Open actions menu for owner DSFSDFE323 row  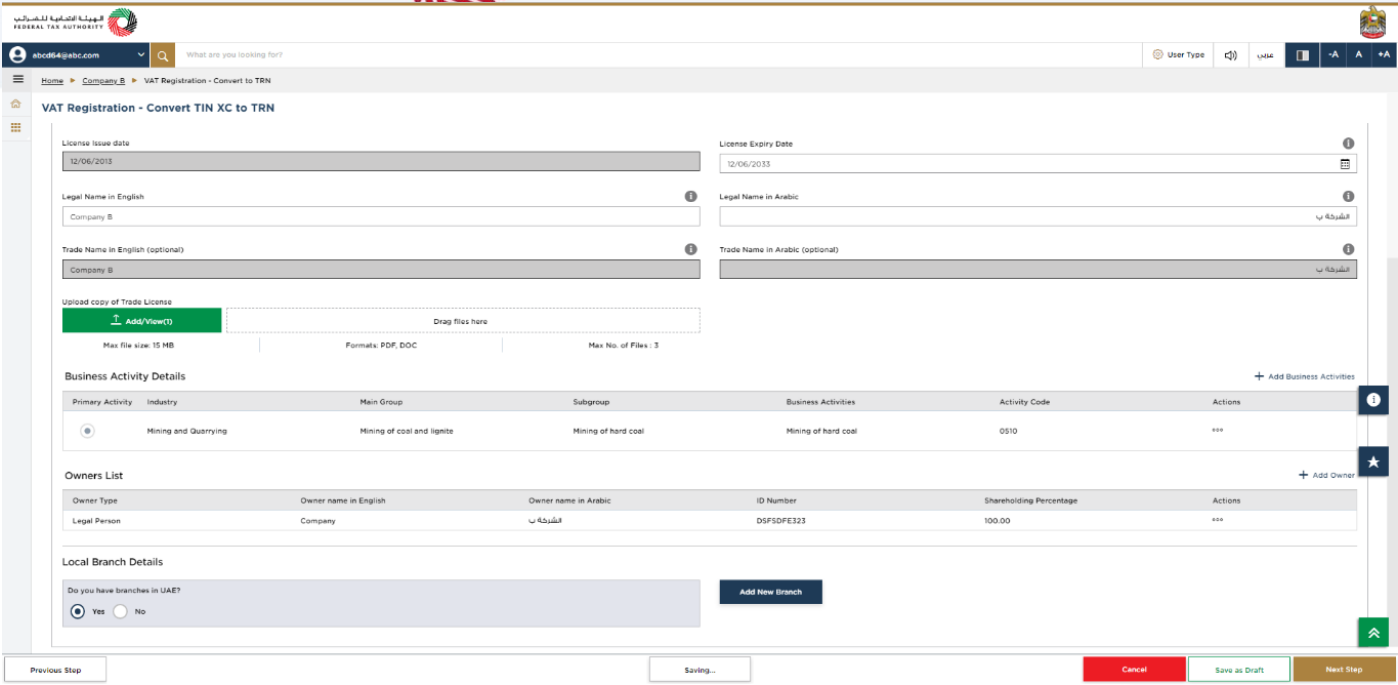1217,520
